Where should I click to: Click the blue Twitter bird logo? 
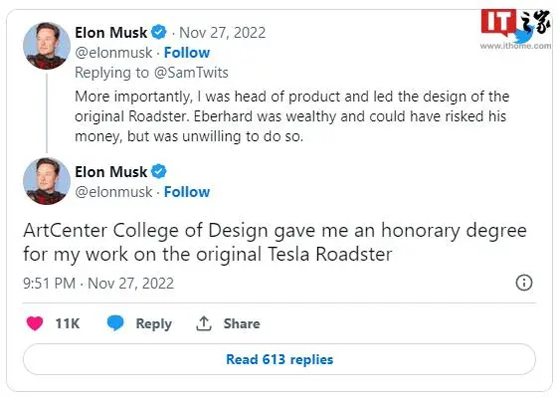(524, 36)
